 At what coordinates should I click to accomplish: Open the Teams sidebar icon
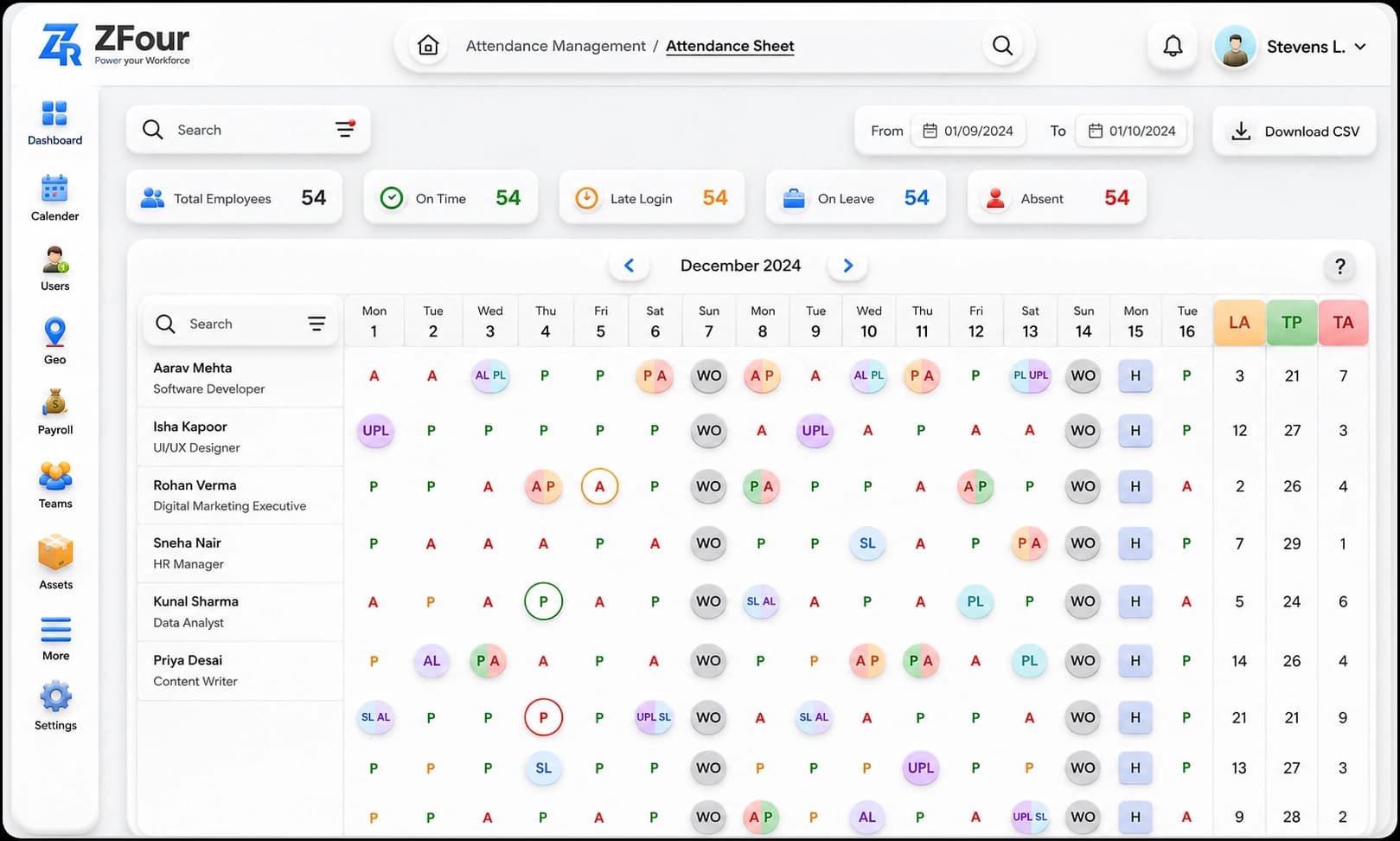click(x=54, y=476)
